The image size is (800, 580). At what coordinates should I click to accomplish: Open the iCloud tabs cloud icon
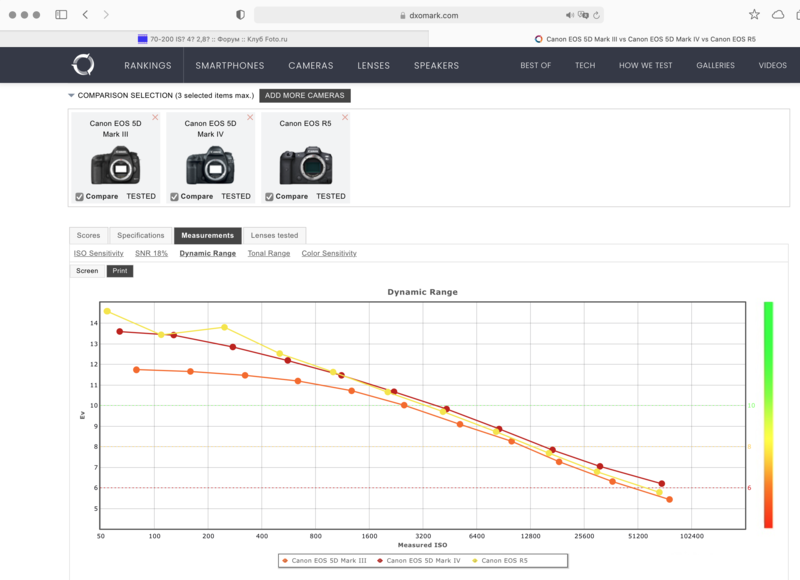coord(778,15)
